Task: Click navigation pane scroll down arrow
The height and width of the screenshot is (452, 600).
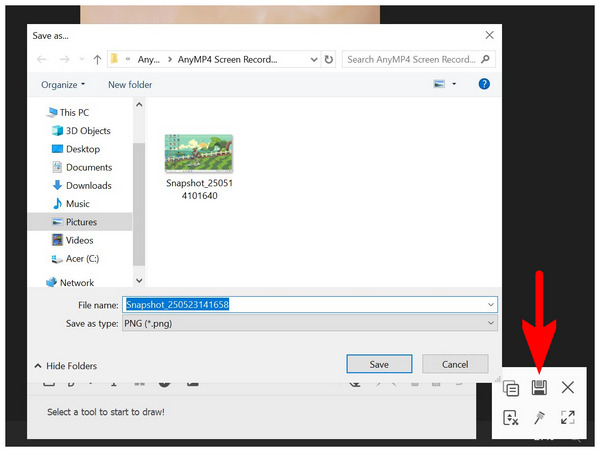Action: (x=139, y=281)
